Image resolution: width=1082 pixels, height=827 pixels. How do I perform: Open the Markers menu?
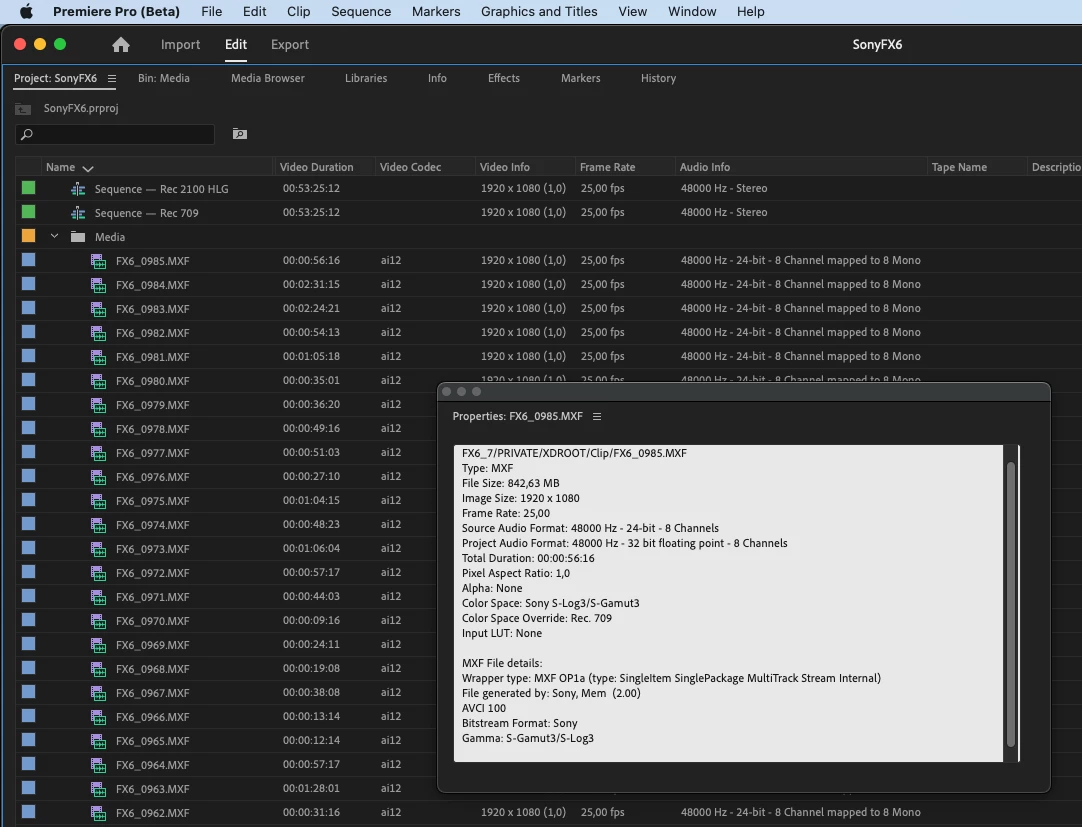436,11
